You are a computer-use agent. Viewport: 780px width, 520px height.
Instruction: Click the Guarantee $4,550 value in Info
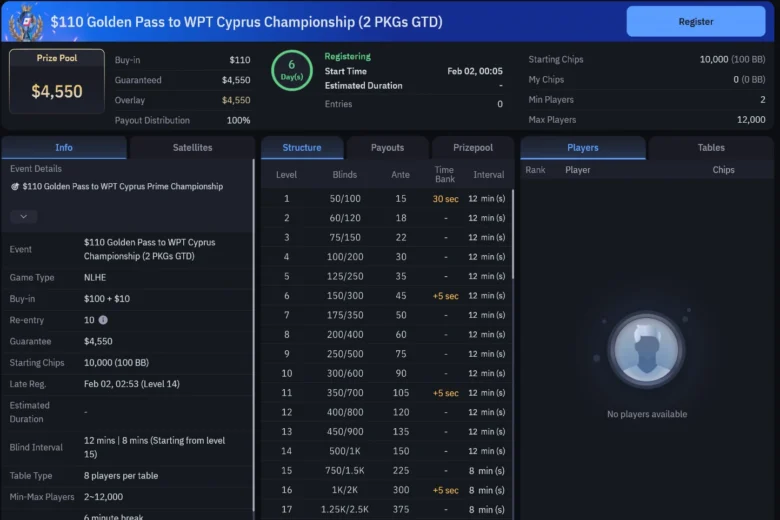(x=98, y=341)
